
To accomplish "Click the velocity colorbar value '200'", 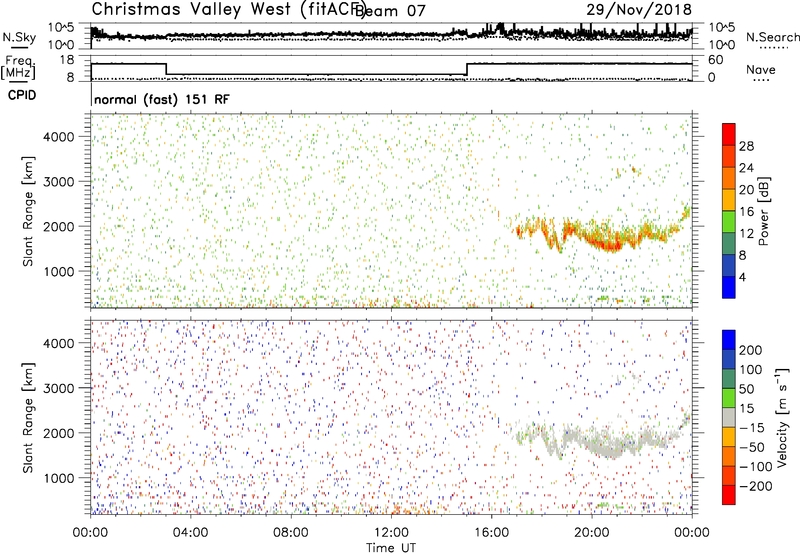I will (751, 350).
